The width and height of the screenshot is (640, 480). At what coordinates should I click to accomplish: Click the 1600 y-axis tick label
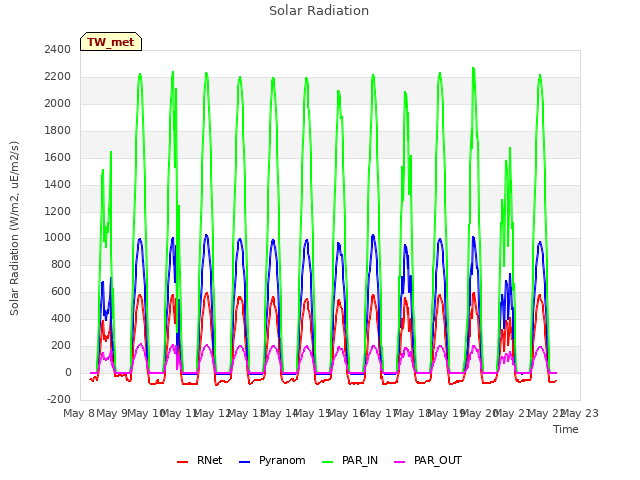58,158
